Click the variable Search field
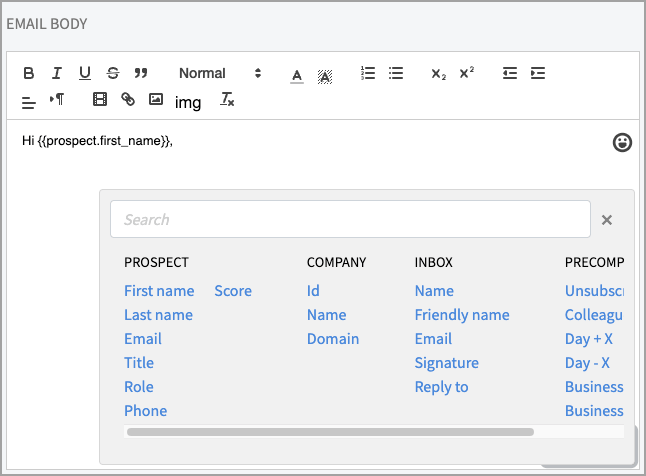Viewport: 646px width, 476px height. click(x=350, y=219)
